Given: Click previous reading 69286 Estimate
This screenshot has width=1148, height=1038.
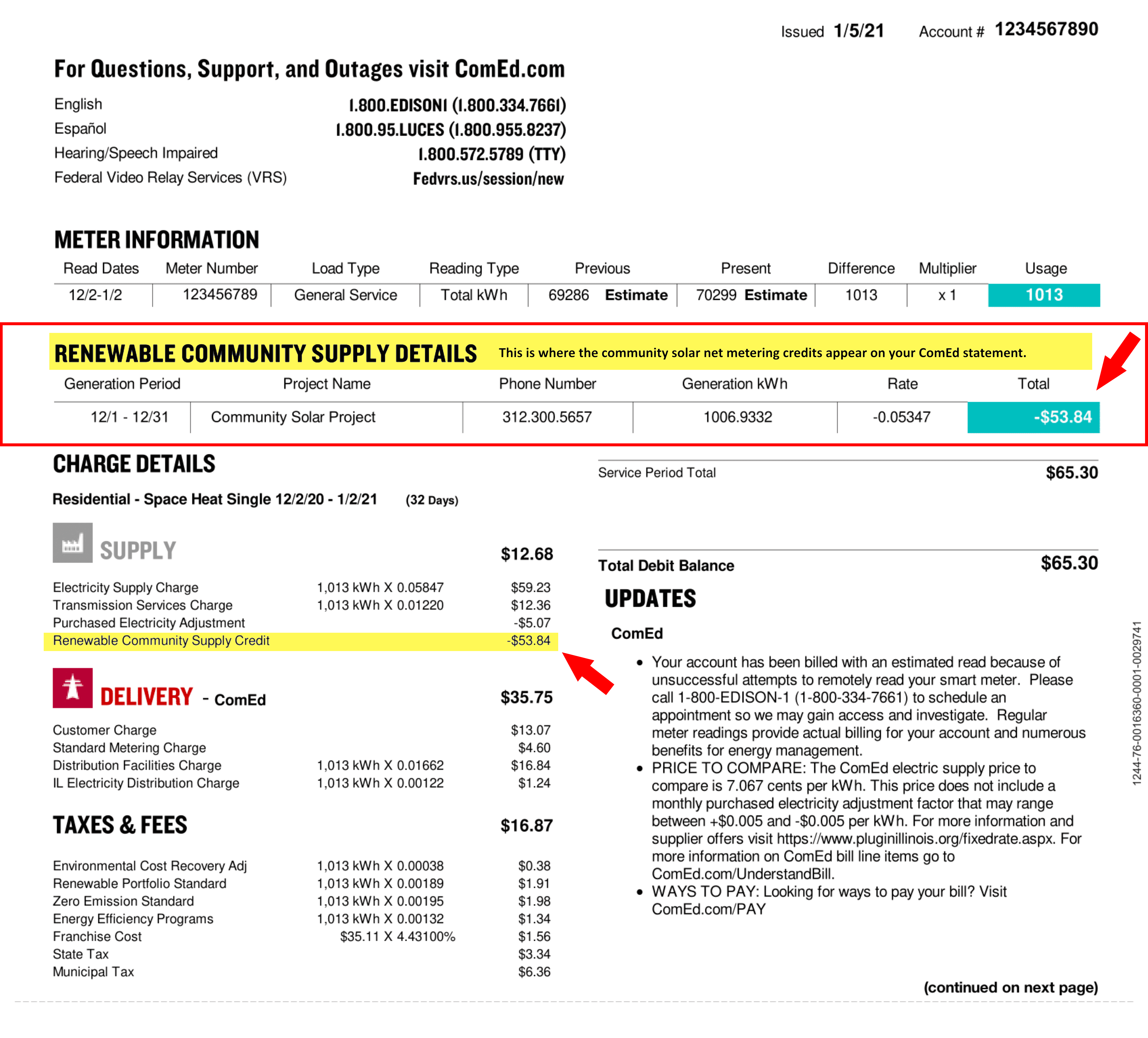Looking at the screenshot, I should coord(608,295).
